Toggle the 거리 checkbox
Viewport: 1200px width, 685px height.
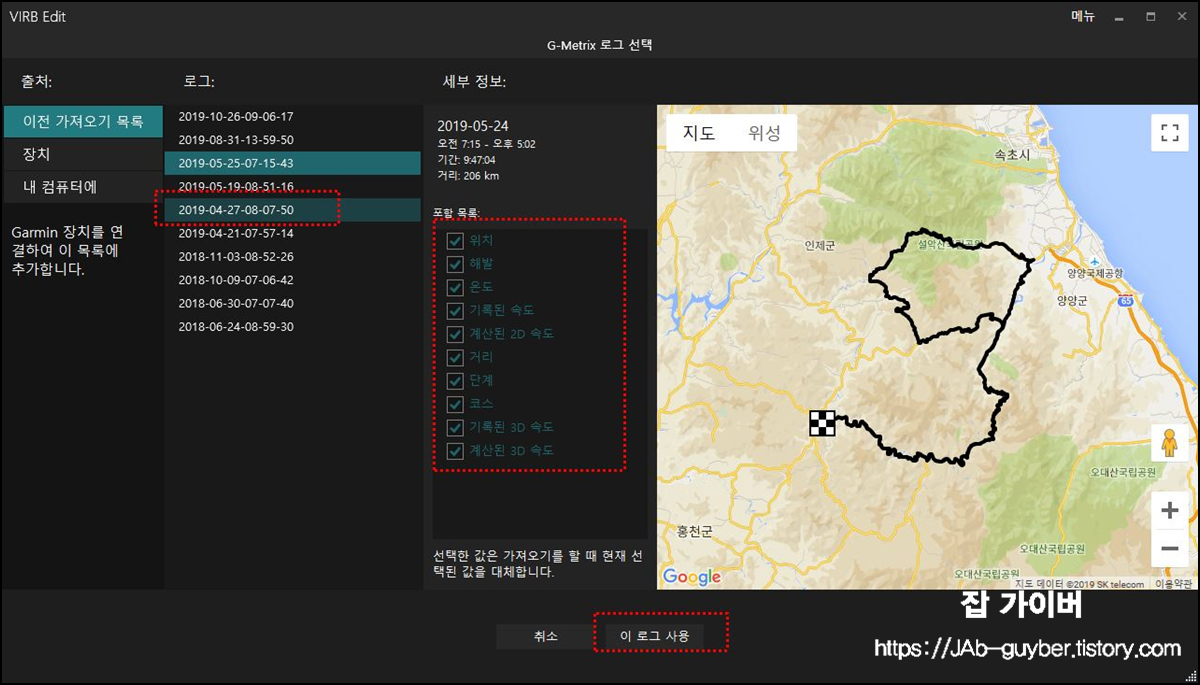coord(455,357)
